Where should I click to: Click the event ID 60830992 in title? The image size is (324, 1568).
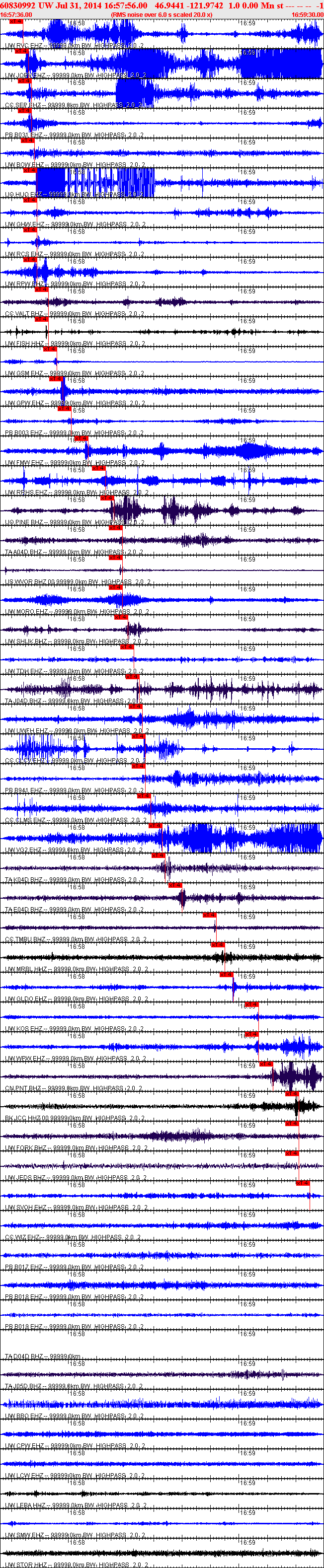pyautogui.click(x=18, y=5)
